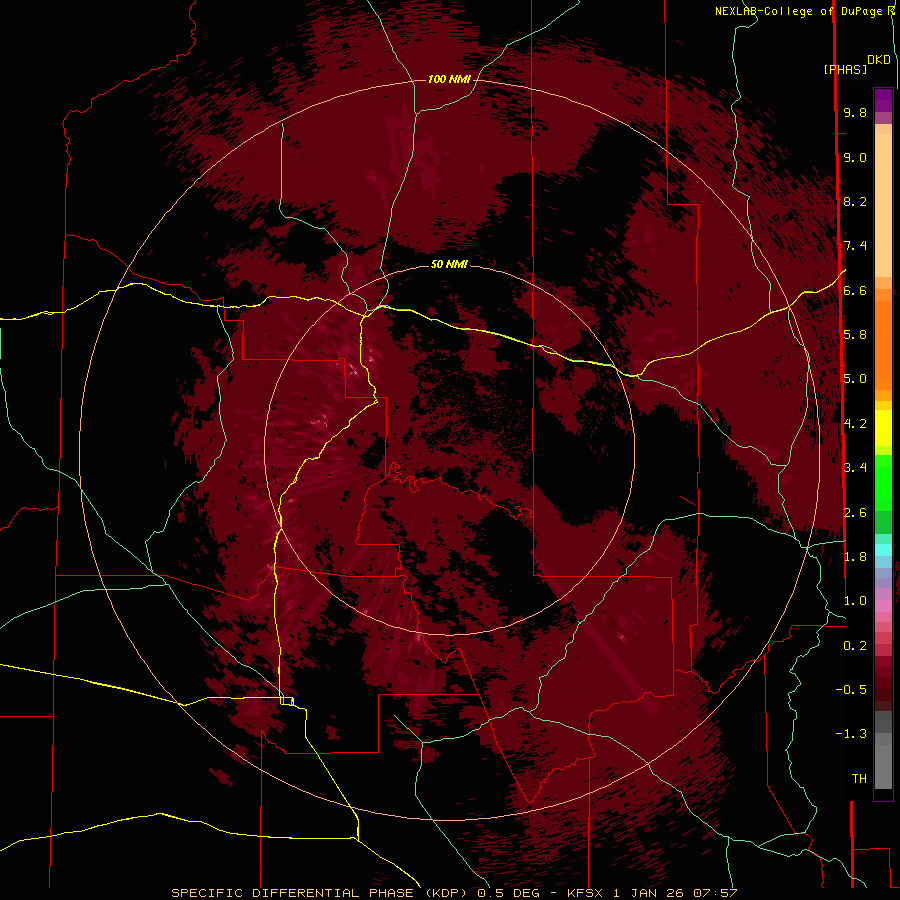Click the 6.6 legend value
Image resolution: width=900 pixels, height=900 pixels.
855,290
